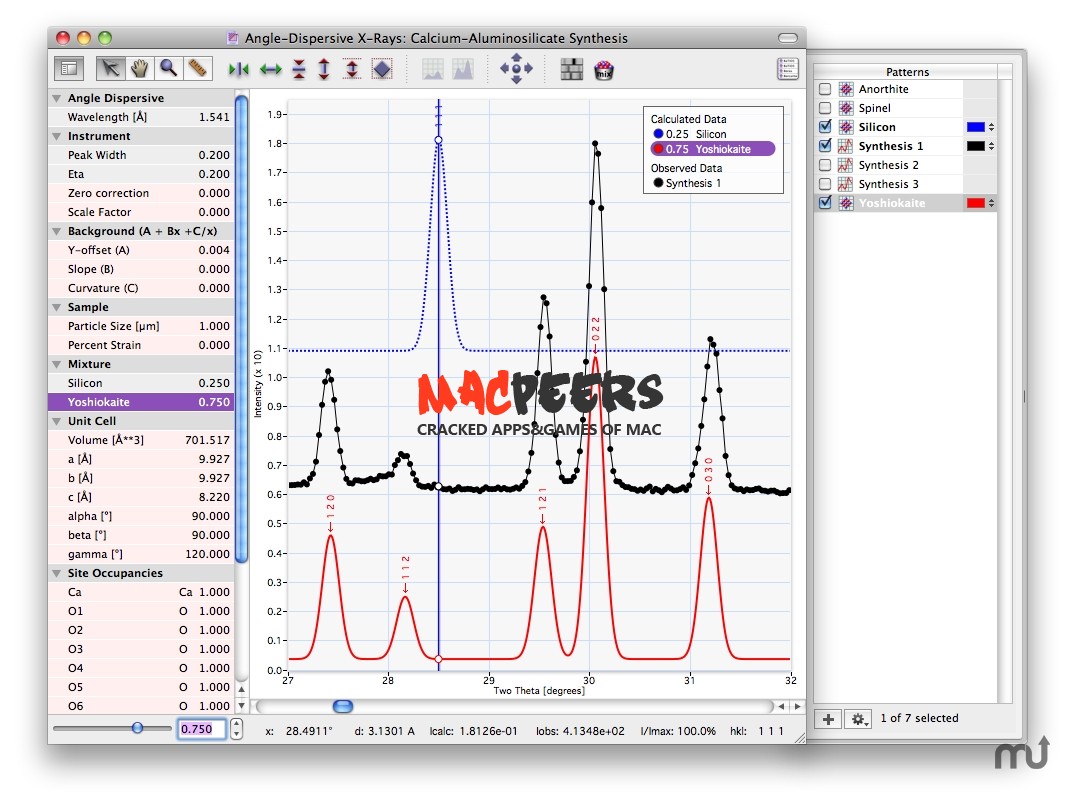
Task: Click the red Yoshiokaite color swatch
Action: click(976, 203)
